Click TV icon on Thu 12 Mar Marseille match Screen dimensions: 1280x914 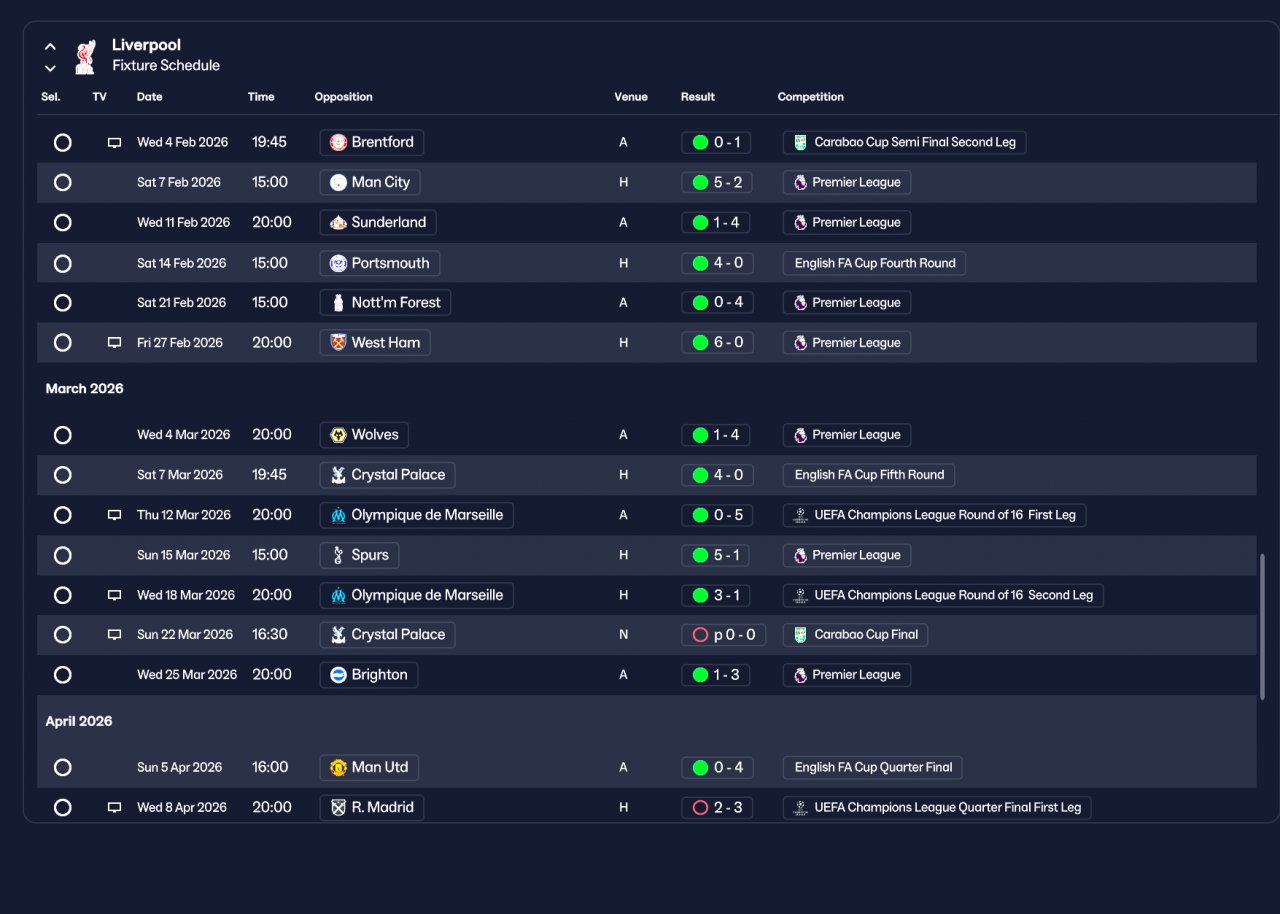[114, 515]
